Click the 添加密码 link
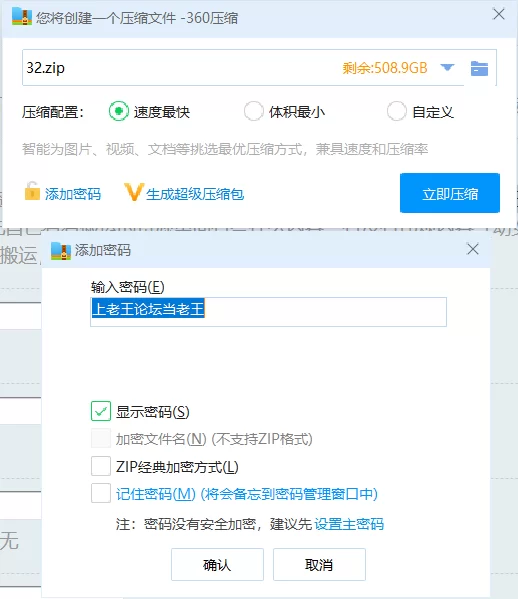The image size is (518, 599). pos(73,194)
